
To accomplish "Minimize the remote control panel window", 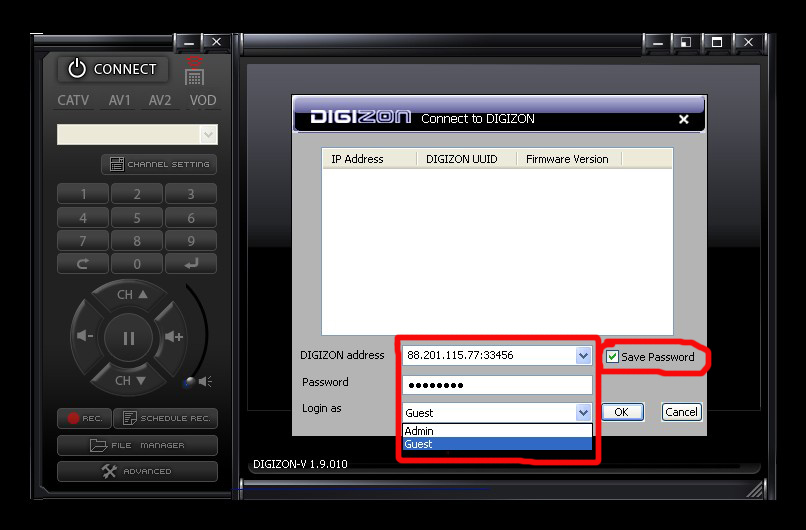I will (188, 43).
